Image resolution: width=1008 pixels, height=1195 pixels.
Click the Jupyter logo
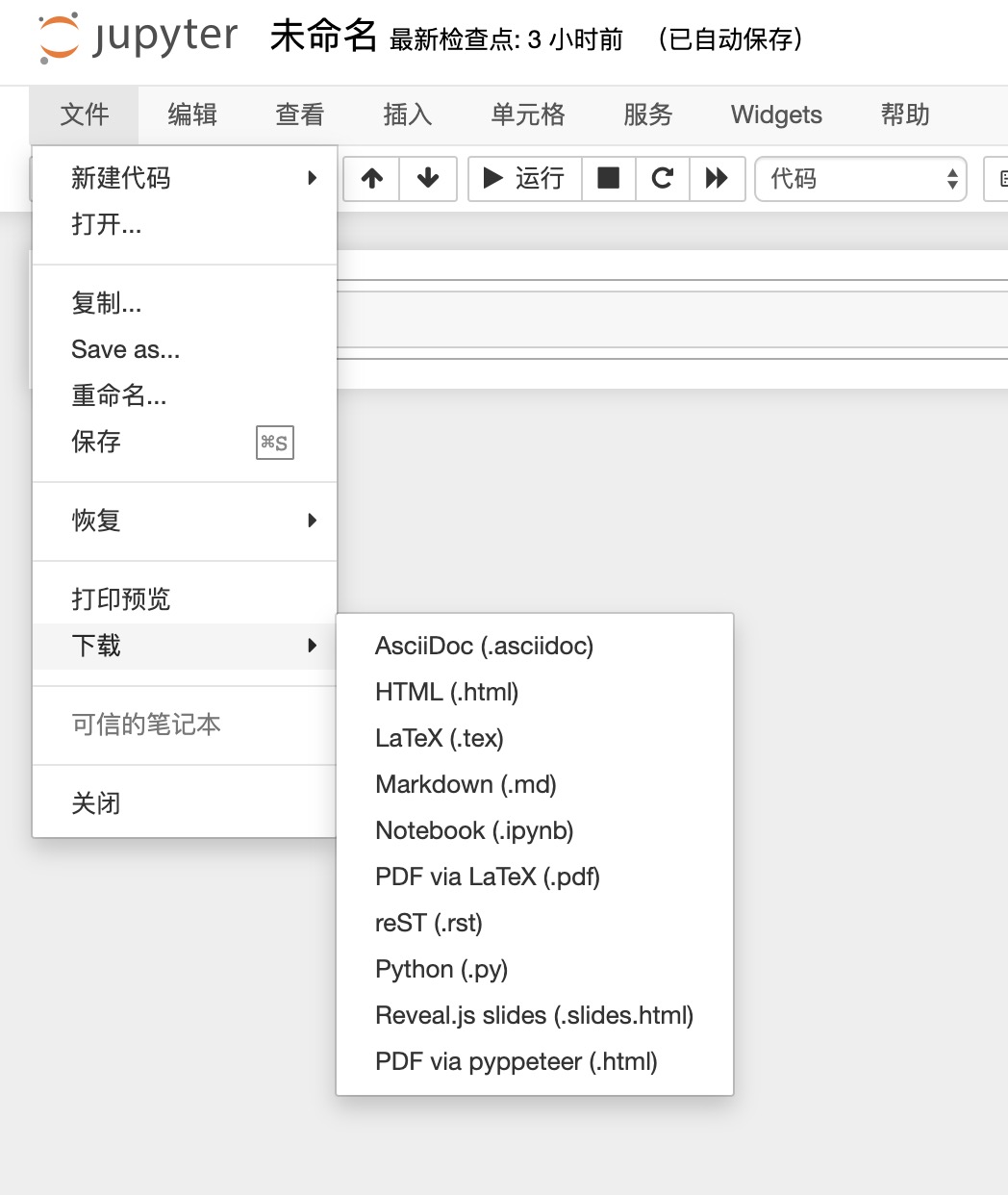(x=138, y=38)
